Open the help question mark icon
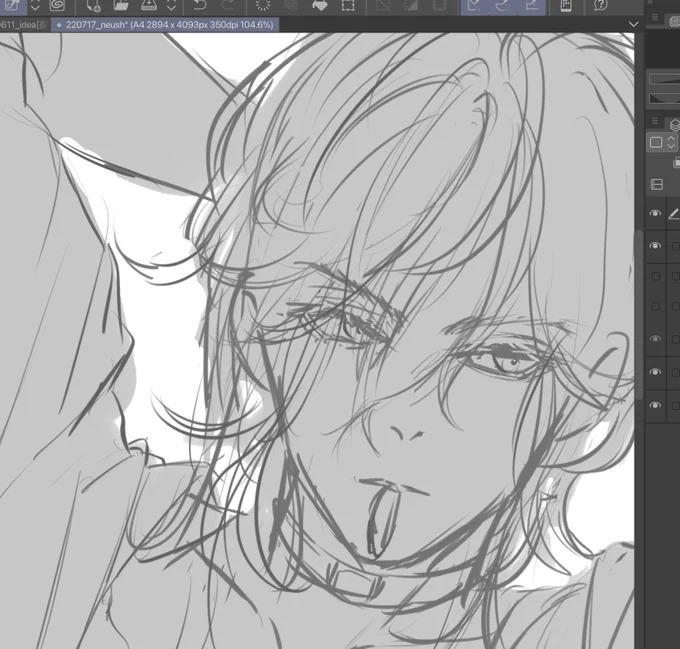680x649 pixels. tap(601, 5)
